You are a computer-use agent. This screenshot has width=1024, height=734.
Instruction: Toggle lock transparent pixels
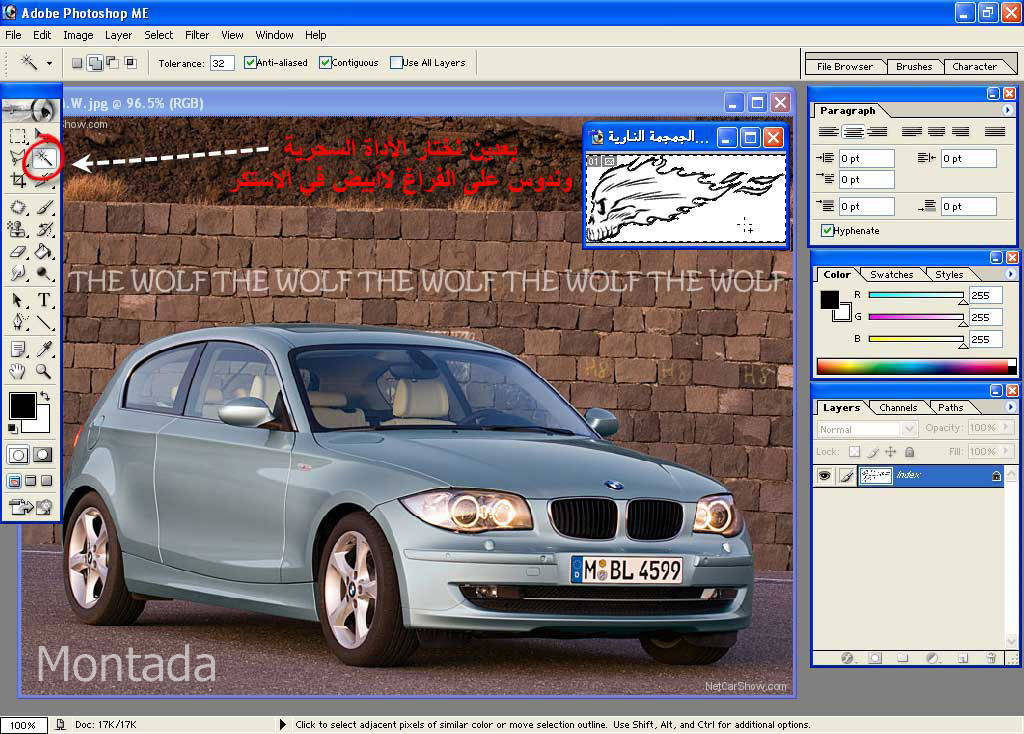(x=854, y=452)
